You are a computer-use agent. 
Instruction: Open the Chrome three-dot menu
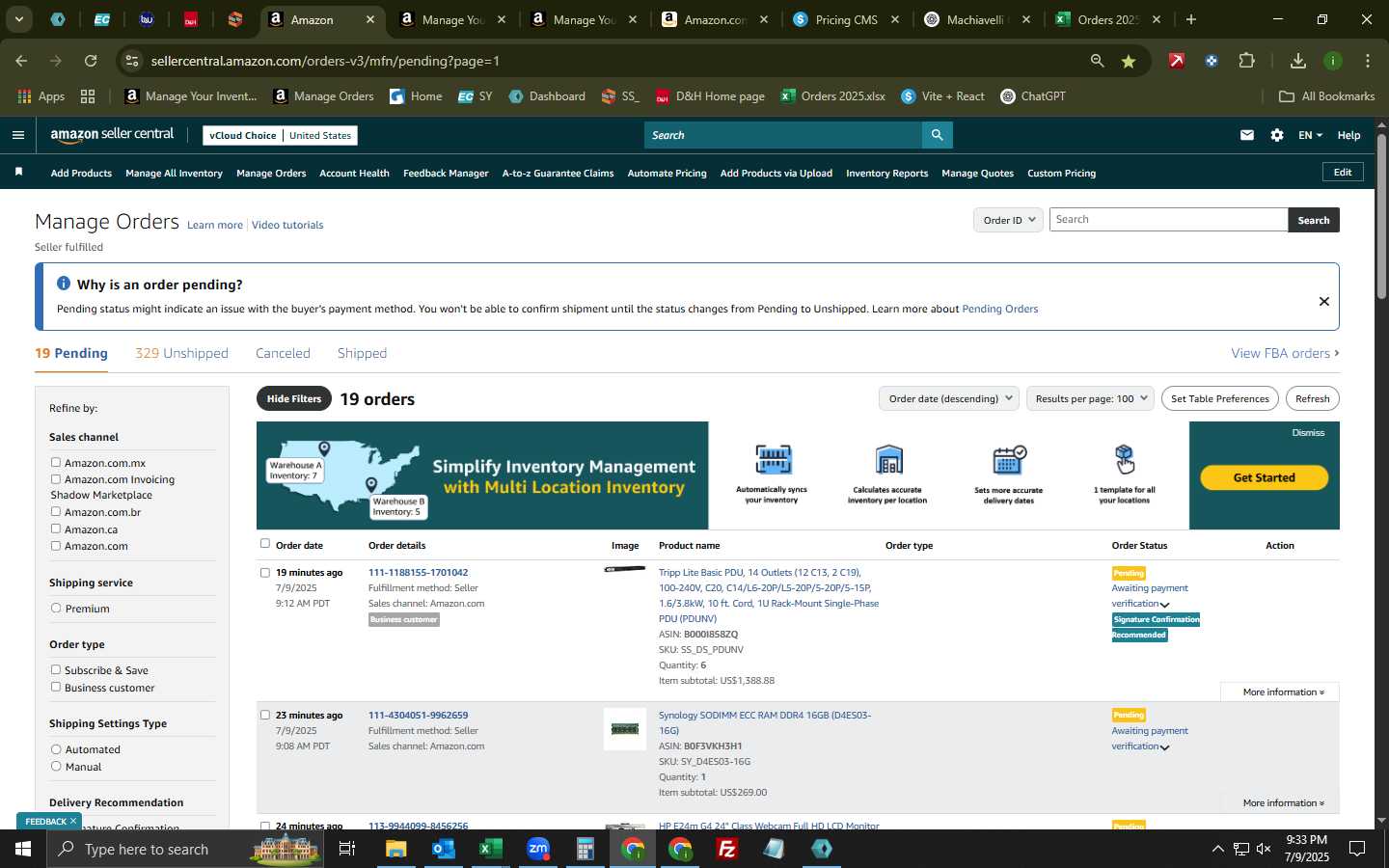pos(1367,61)
